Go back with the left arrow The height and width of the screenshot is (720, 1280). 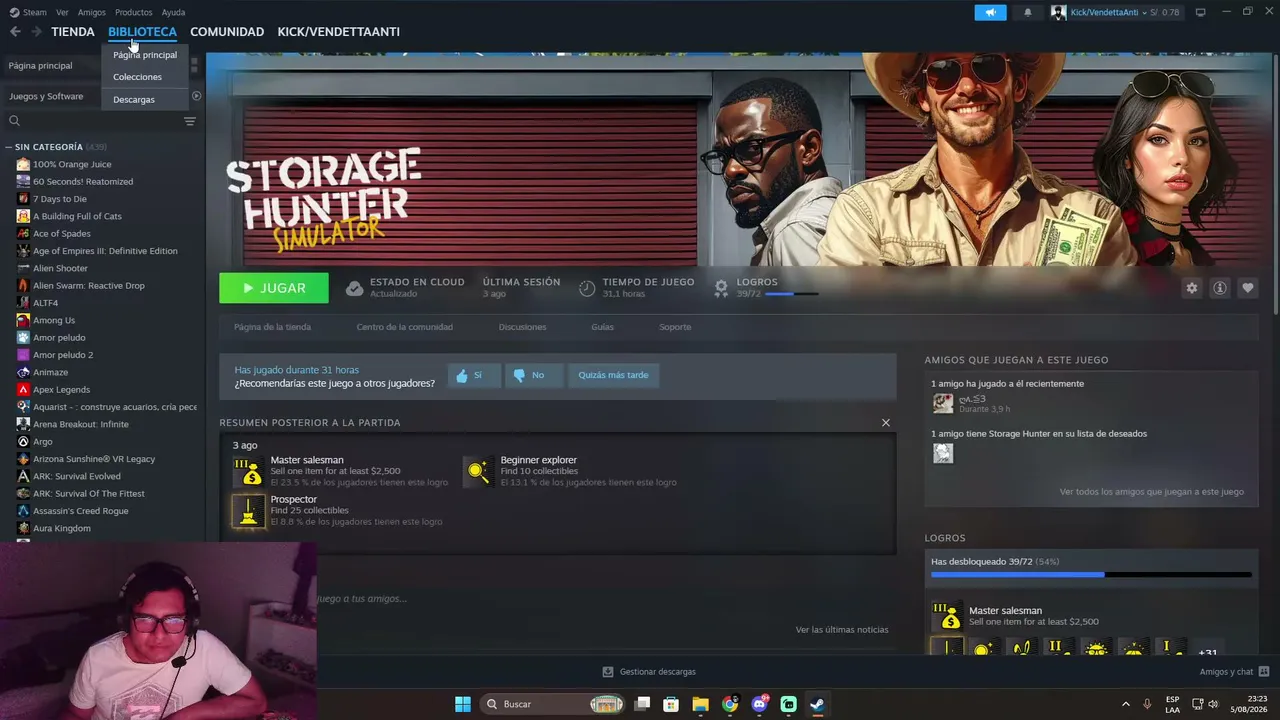tap(15, 32)
